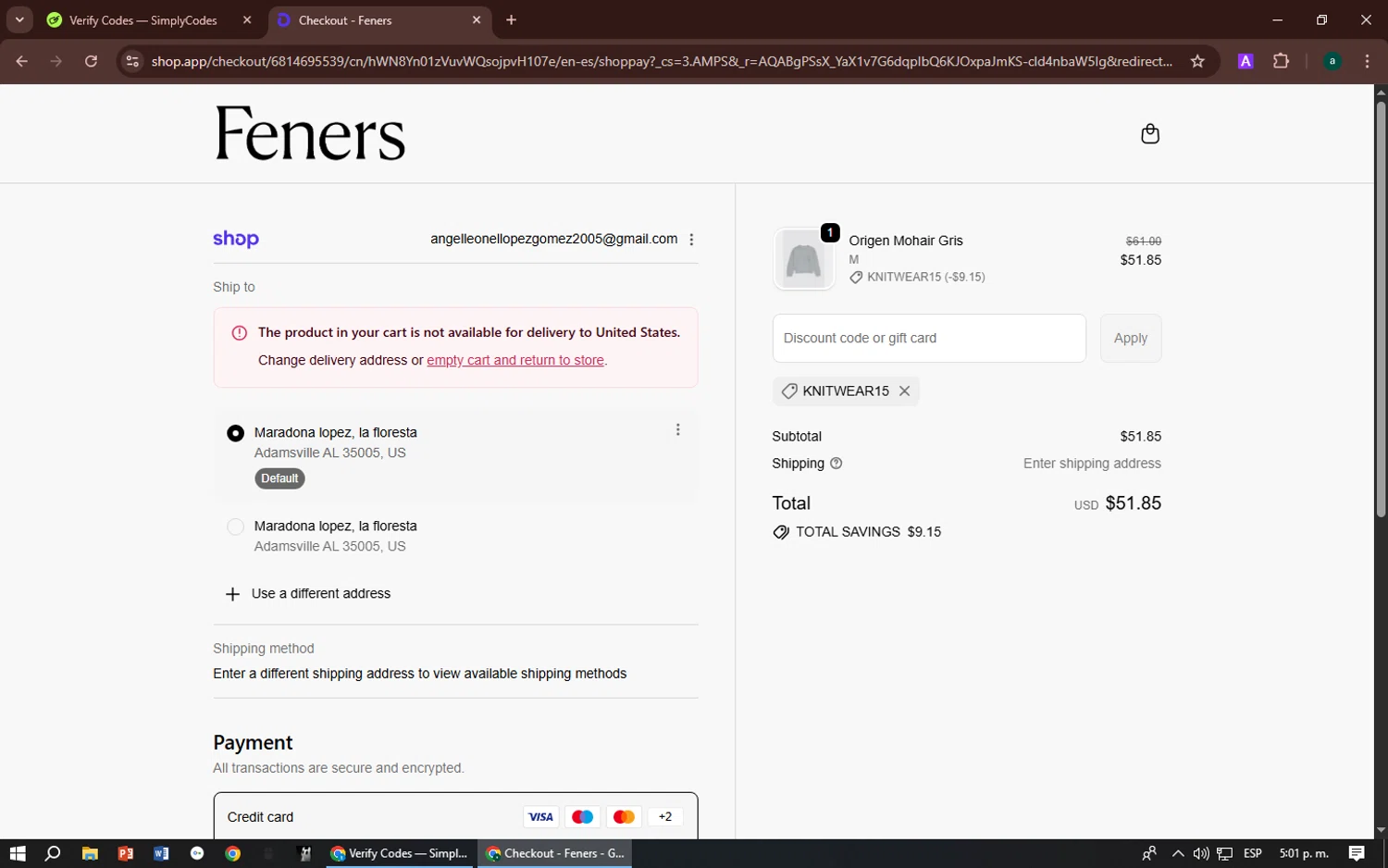Click the Feners store logo
The height and width of the screenshot is (868, 1388).
310,133
